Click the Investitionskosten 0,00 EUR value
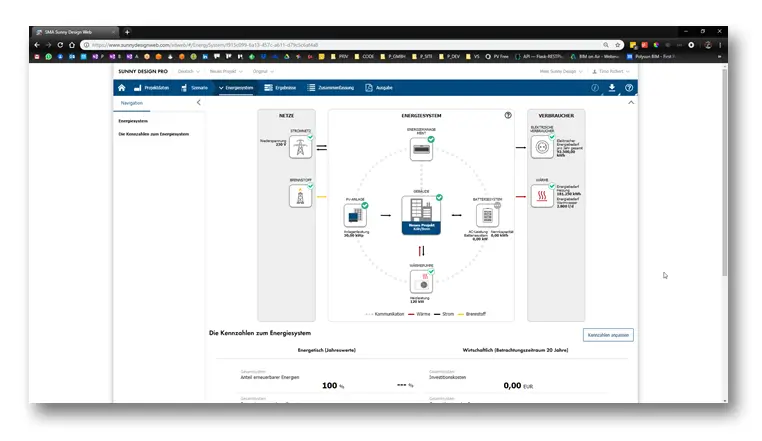762x441 pixels. point(518,386)
